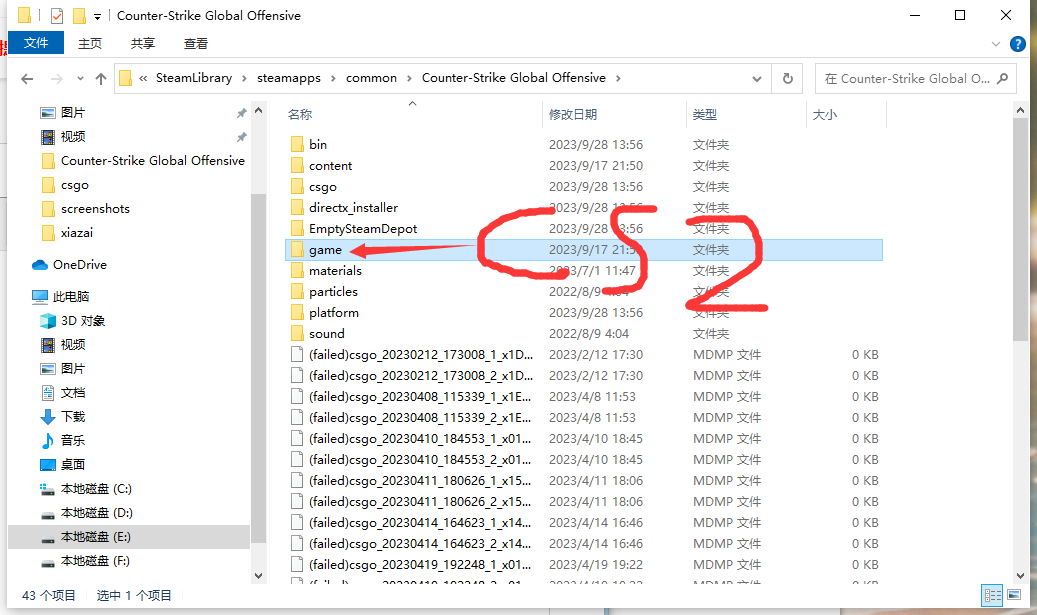
Task: Expand chevron after common in path
Action: point(409,78)
